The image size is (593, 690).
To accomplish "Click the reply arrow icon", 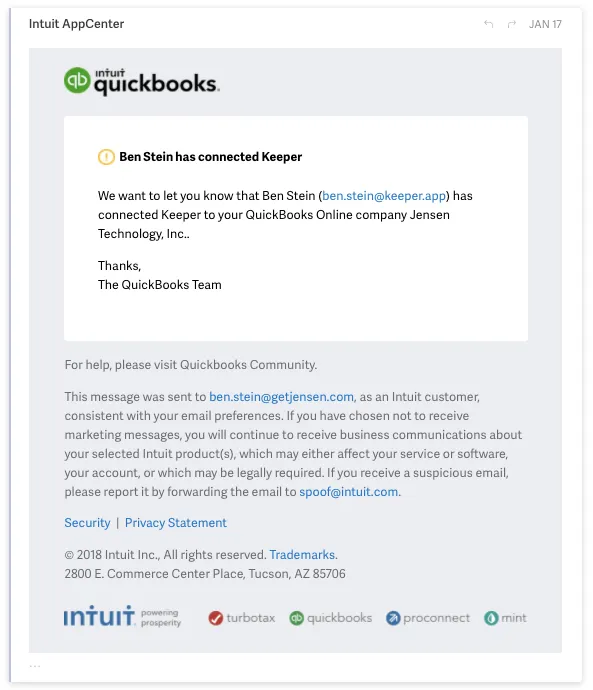I will coord(488,24).
